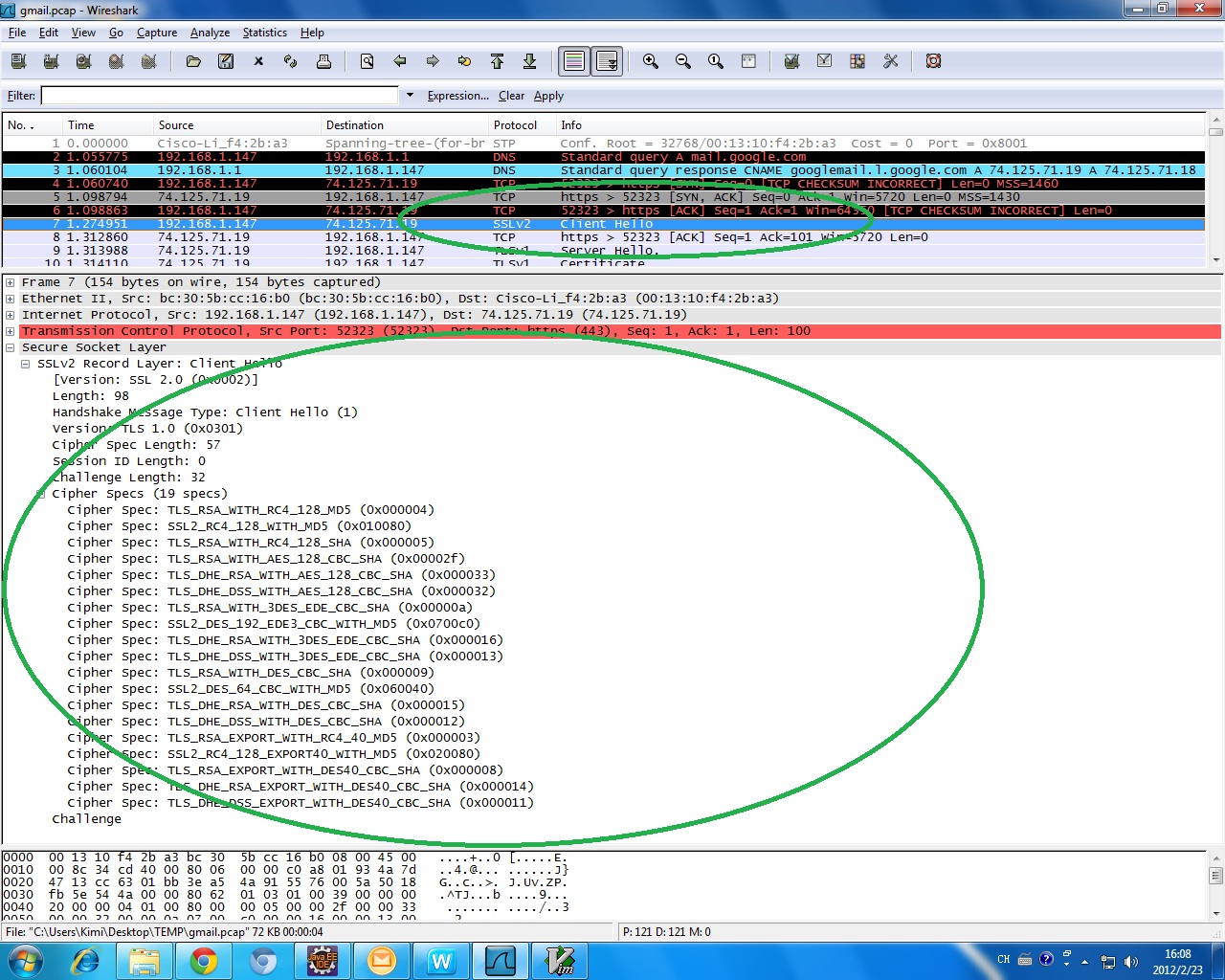Edit coloring rules icon
This screenshot has width=1225, height=980.
(857, 61)
